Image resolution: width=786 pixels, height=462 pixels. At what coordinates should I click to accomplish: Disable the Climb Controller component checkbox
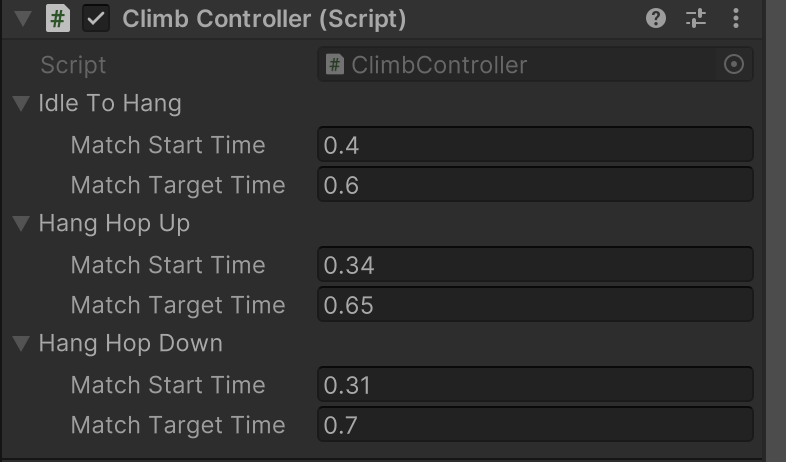[97, 18]
